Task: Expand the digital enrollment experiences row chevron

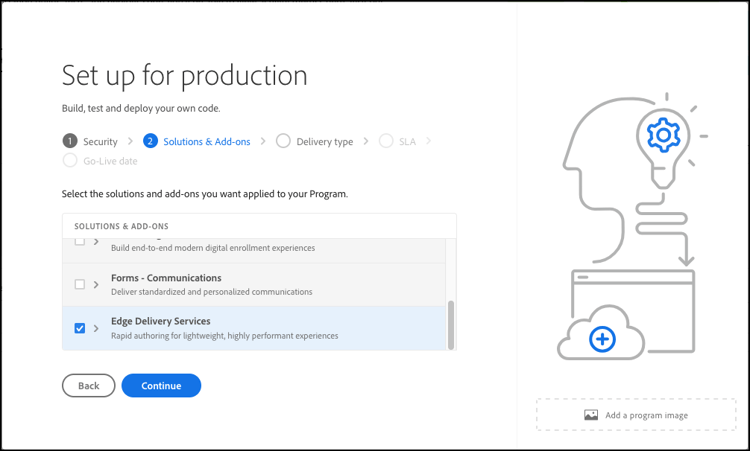Action: 96,242
